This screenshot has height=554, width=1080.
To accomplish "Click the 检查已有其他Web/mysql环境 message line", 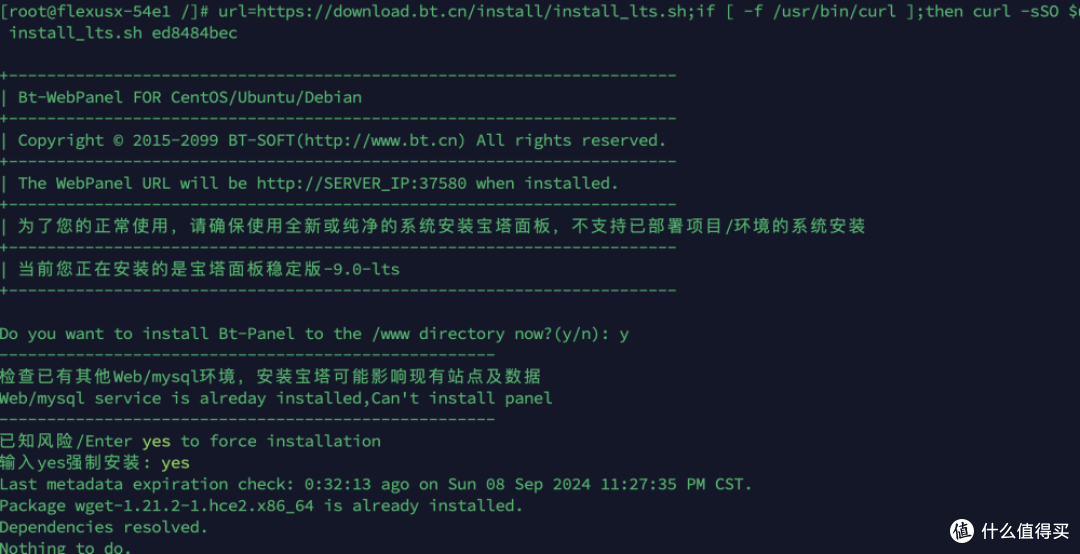I will 270,376.
